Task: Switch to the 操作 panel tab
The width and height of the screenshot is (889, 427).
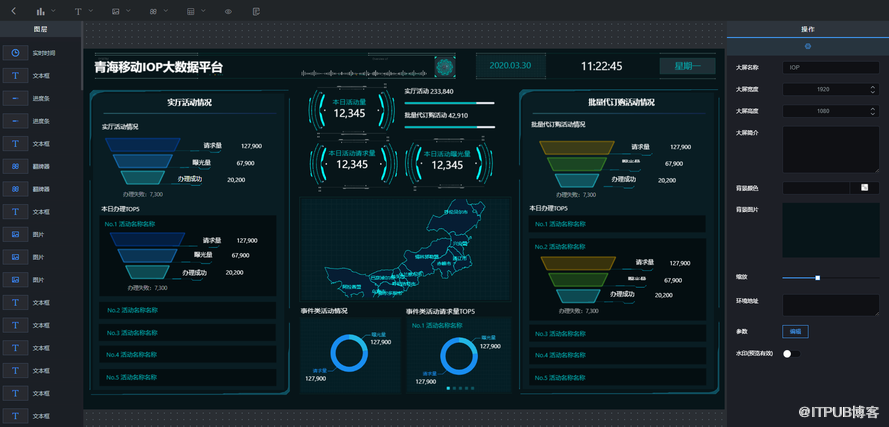Action: coord(808,30)
